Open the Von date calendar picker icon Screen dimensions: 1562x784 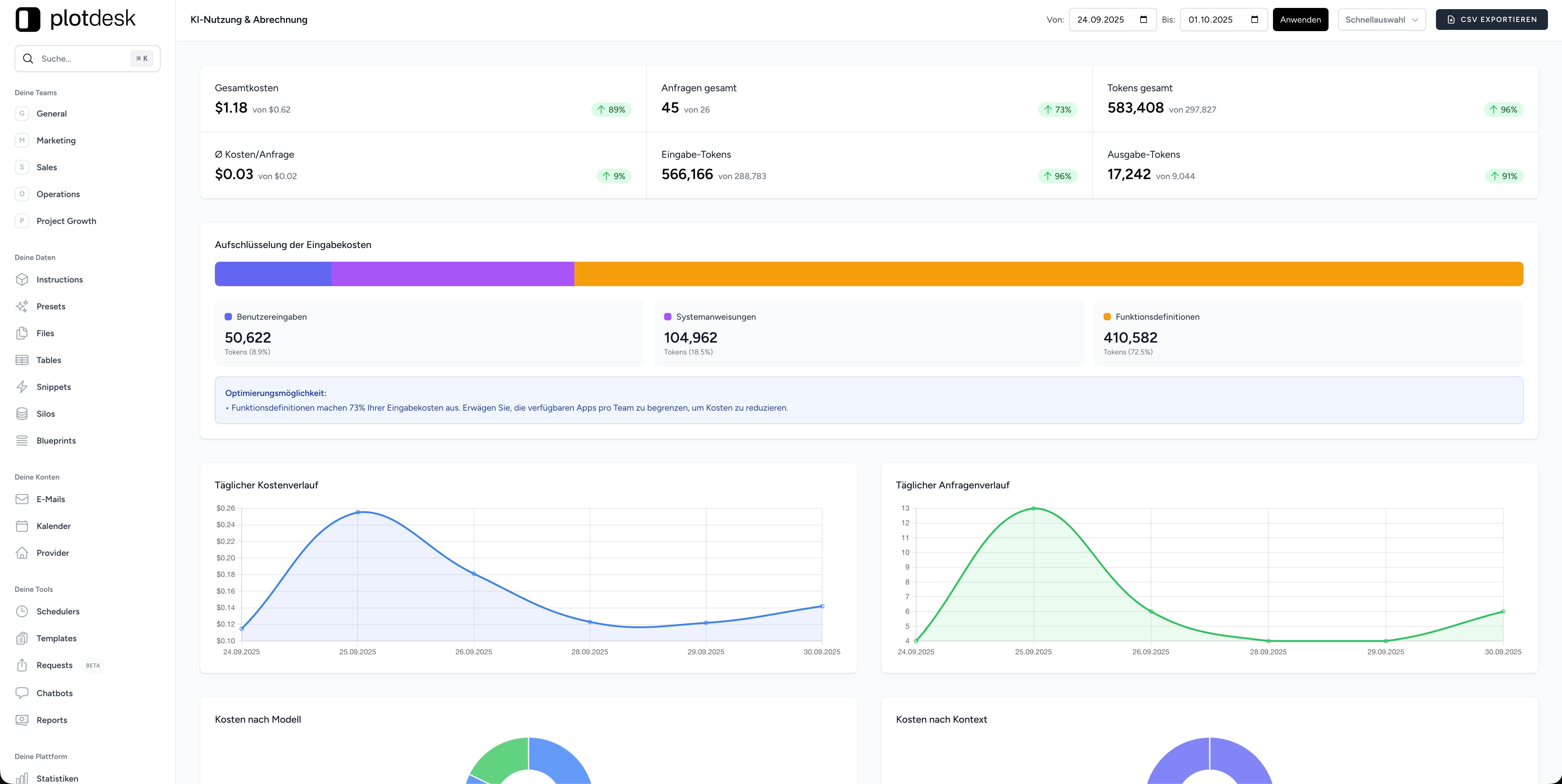(x=1144, y=20)
